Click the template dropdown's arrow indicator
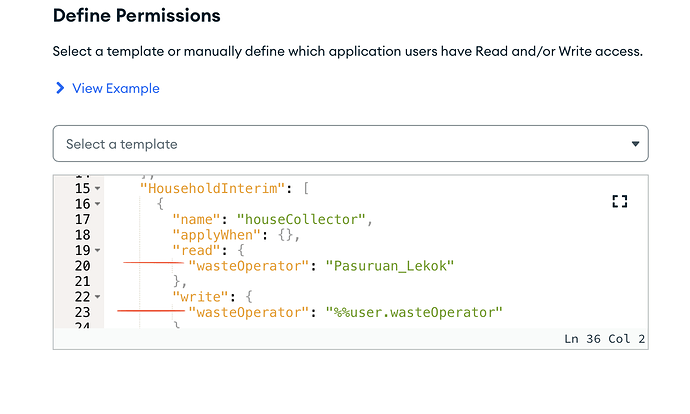 click(x=635, y=144)
